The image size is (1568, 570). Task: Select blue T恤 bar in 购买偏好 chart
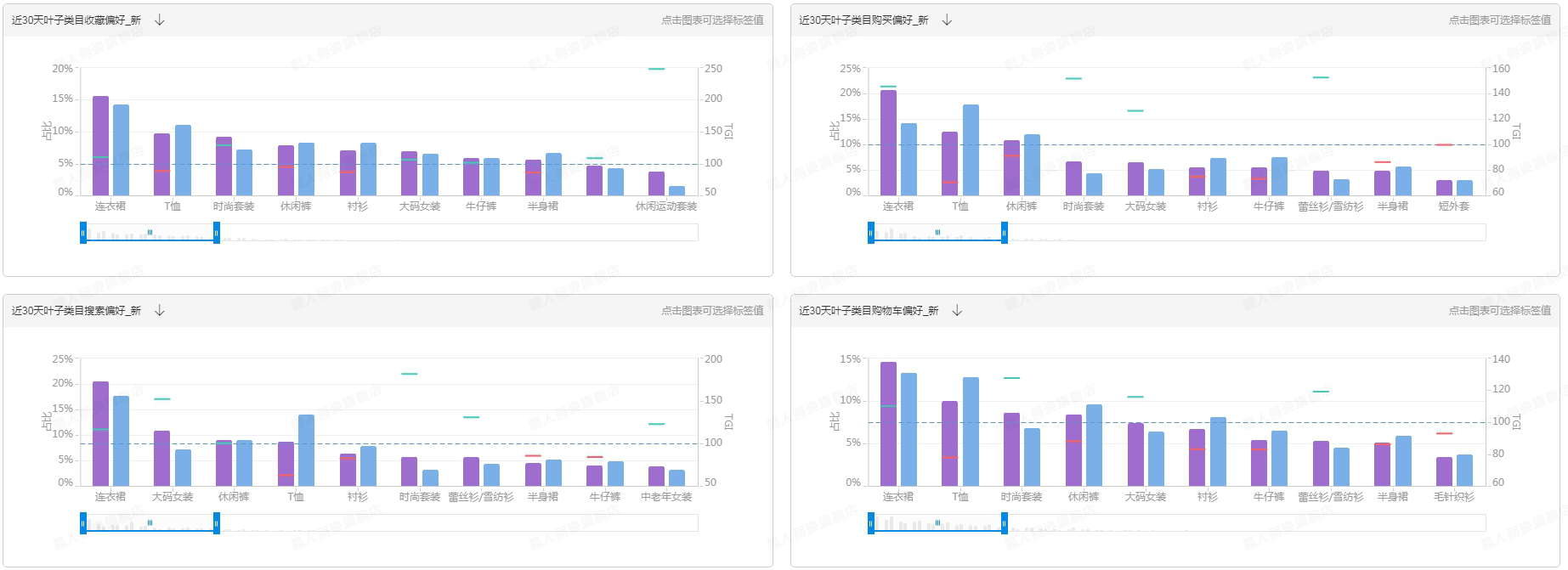tap(971, 150)
